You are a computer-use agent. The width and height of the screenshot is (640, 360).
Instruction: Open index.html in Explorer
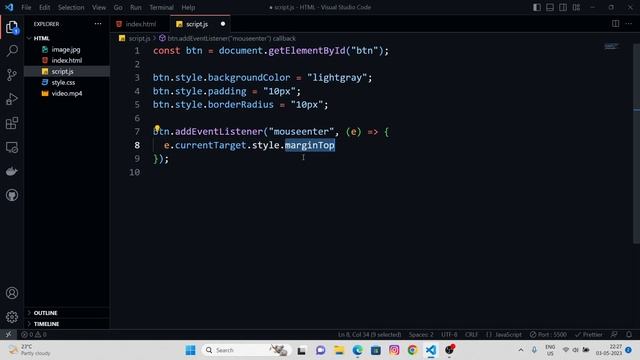click(x=67, y=60)
